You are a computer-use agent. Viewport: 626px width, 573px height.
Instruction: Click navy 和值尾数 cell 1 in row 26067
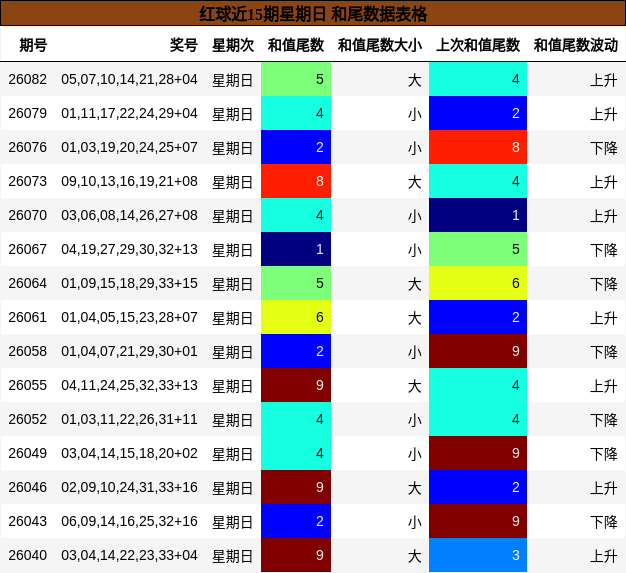[x=296, y=249]
